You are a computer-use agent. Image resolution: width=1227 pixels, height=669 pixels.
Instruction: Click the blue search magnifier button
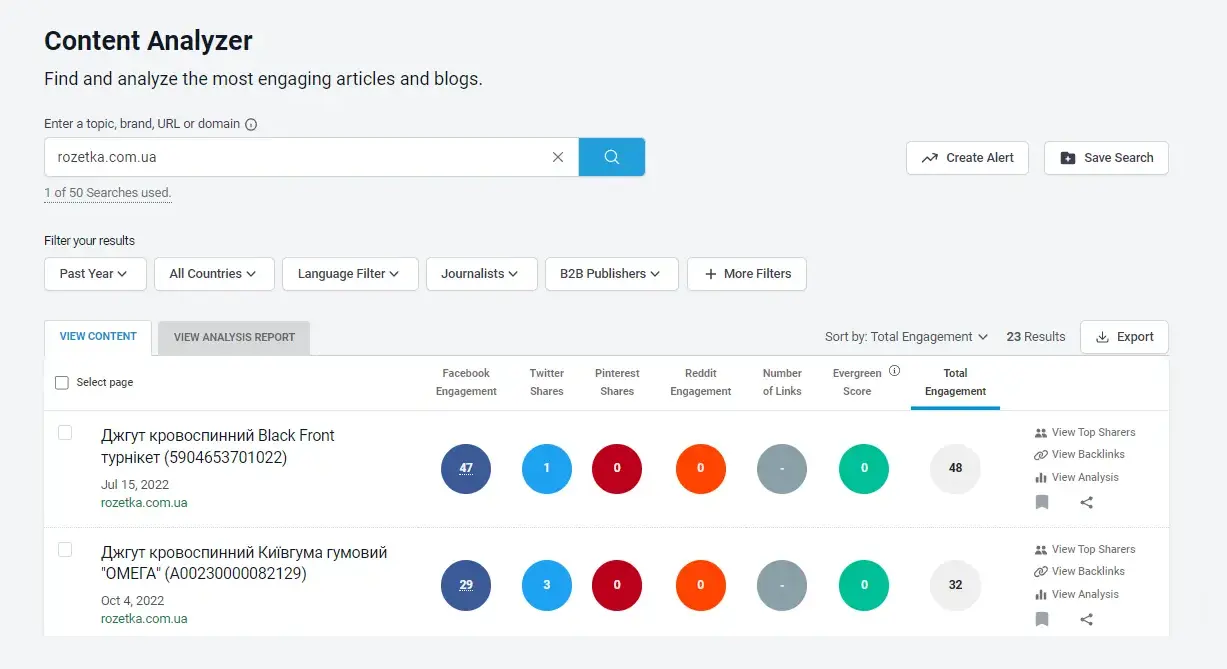[612, 157]
